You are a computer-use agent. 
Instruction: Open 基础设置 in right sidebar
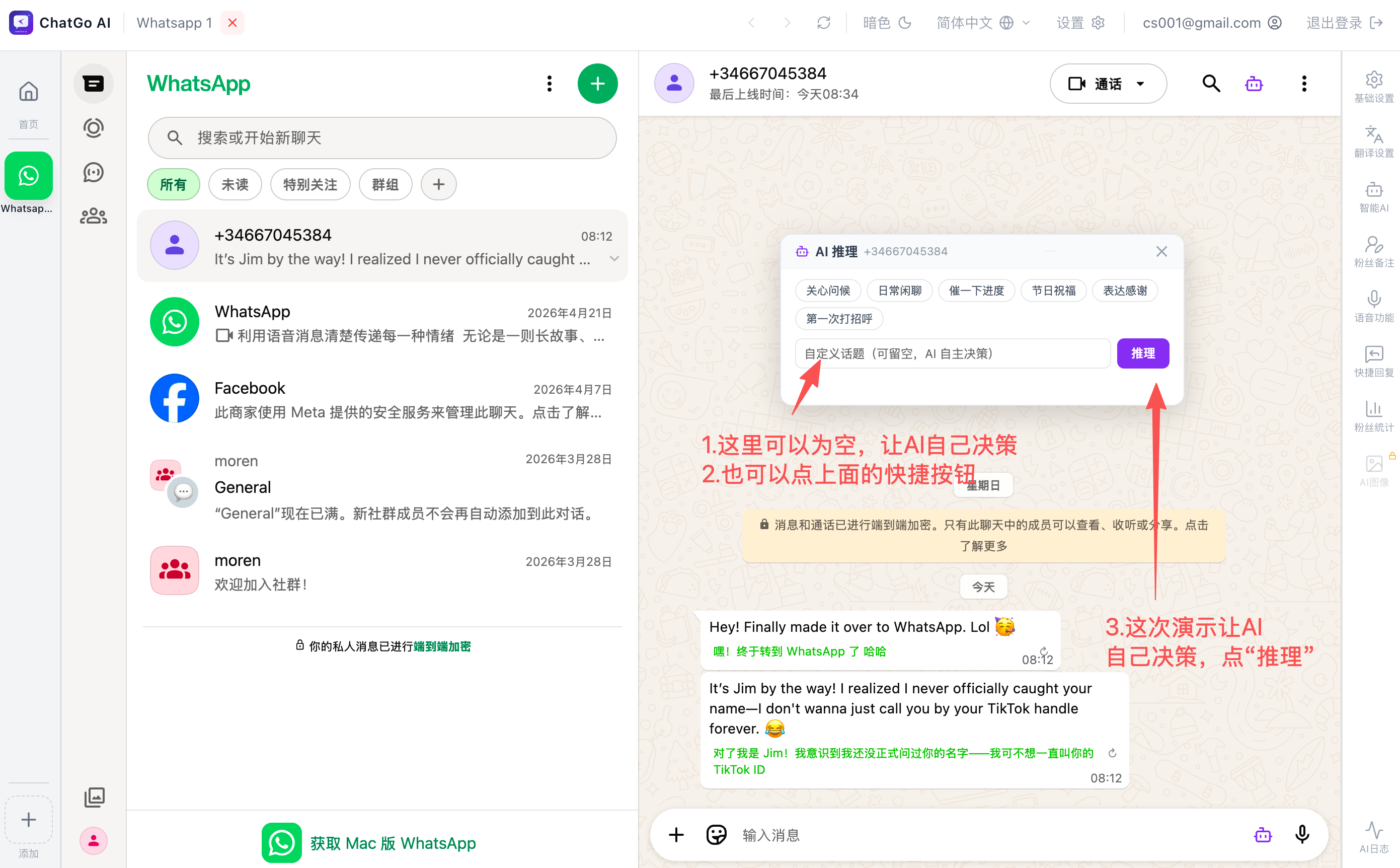point(1374,87)
